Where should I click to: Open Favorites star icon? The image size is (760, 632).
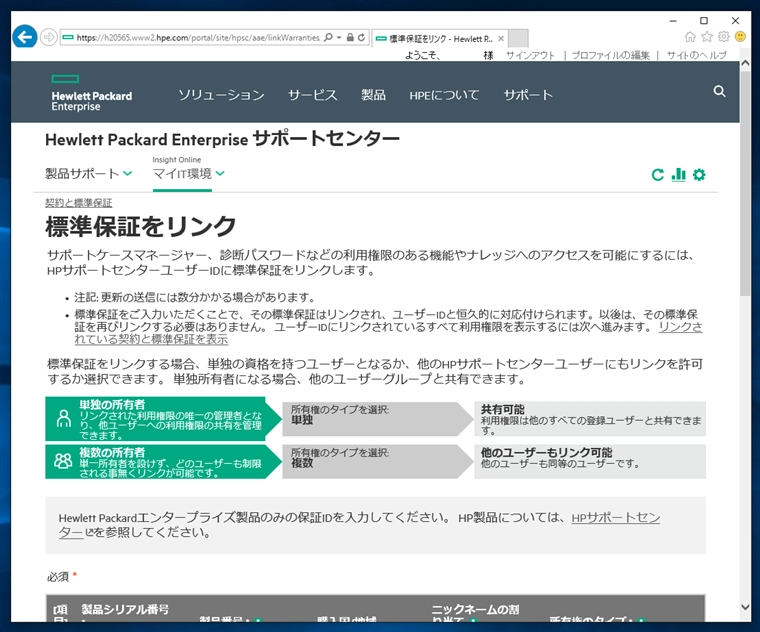tap(707, 37)
